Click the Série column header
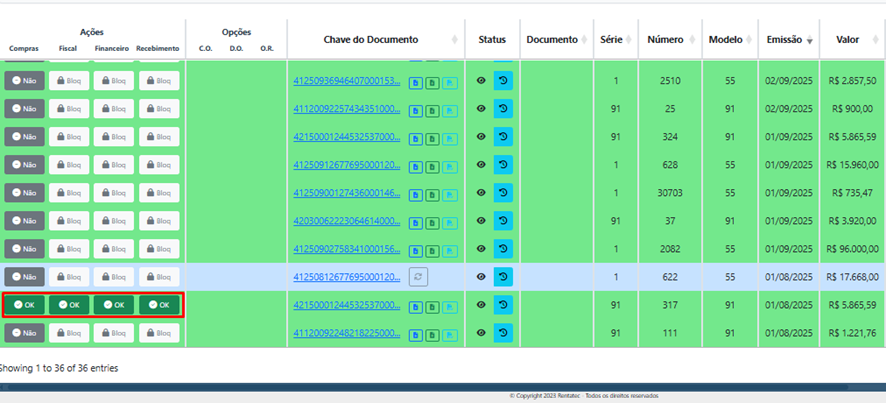This screenshot has width=886, height=403. pyautogui.click(x=611, y=40)
